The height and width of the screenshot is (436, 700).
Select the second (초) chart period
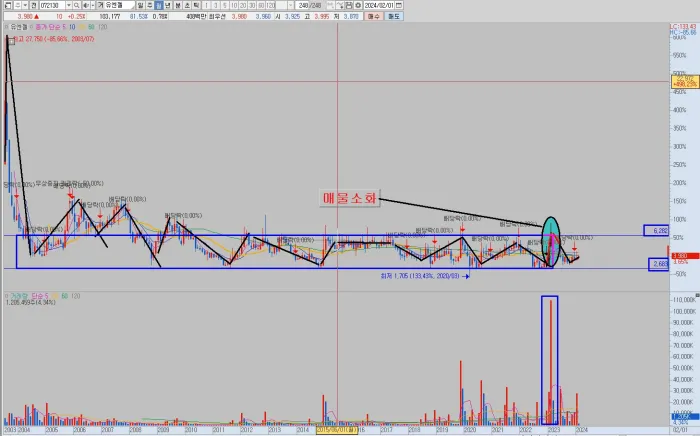click(187, 5)
